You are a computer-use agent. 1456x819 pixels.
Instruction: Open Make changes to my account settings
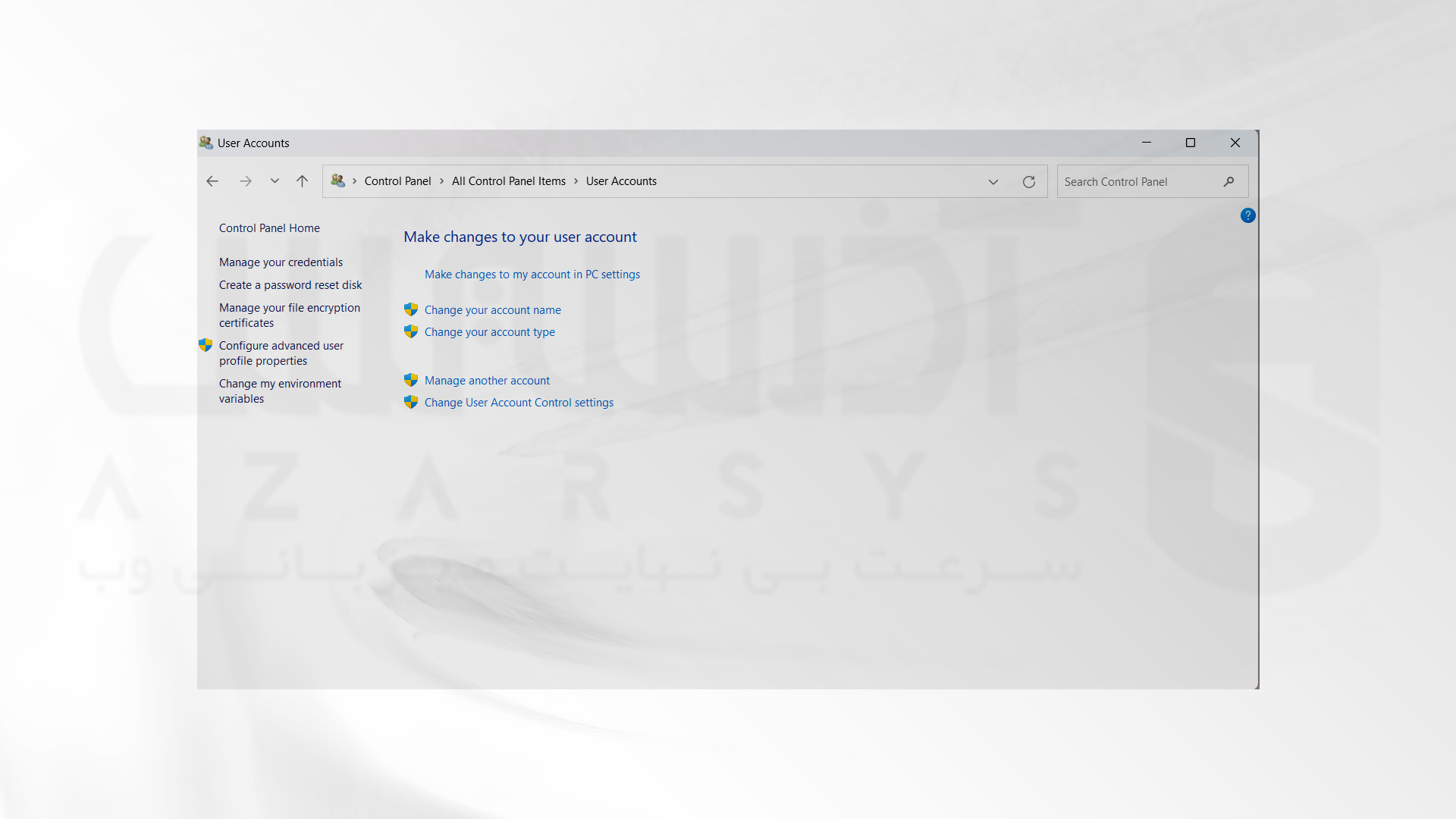point(532,274)
